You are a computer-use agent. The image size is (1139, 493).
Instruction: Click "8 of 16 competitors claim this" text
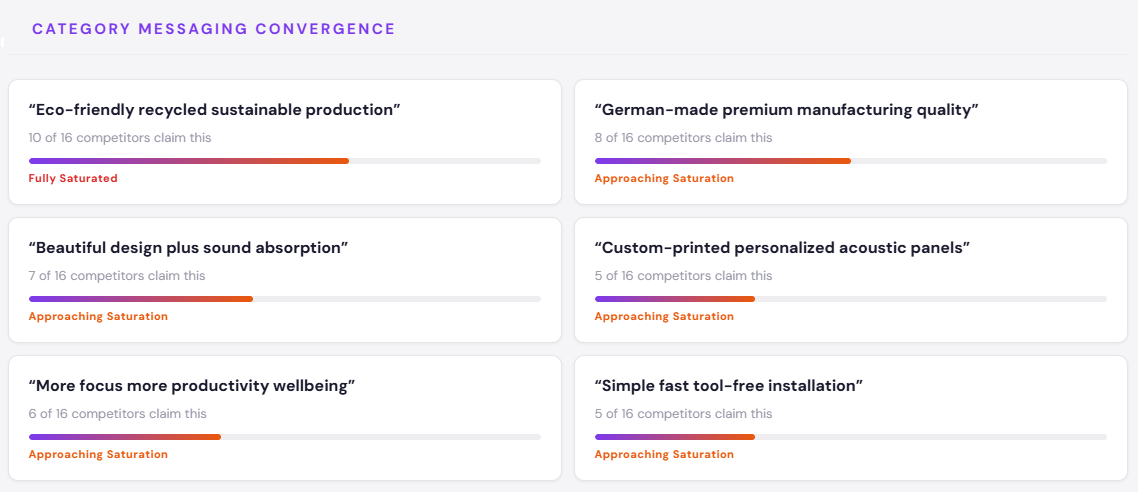pyautogui.click(x=683, y=138)
